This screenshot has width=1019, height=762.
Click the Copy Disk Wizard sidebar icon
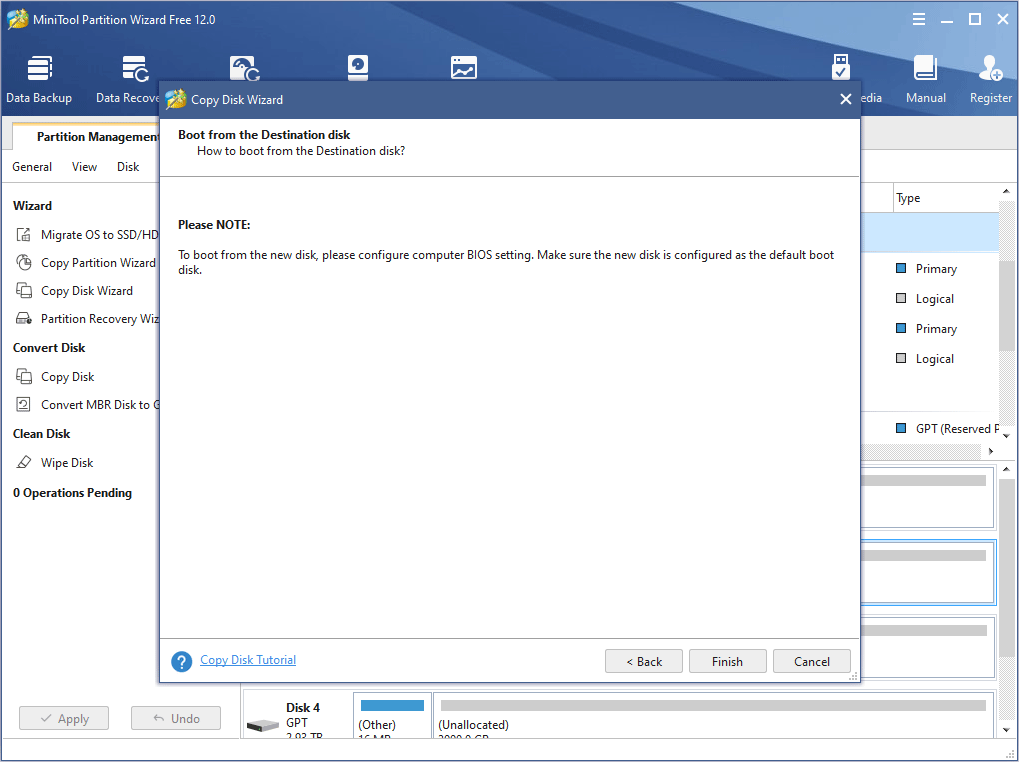[24, 290]
